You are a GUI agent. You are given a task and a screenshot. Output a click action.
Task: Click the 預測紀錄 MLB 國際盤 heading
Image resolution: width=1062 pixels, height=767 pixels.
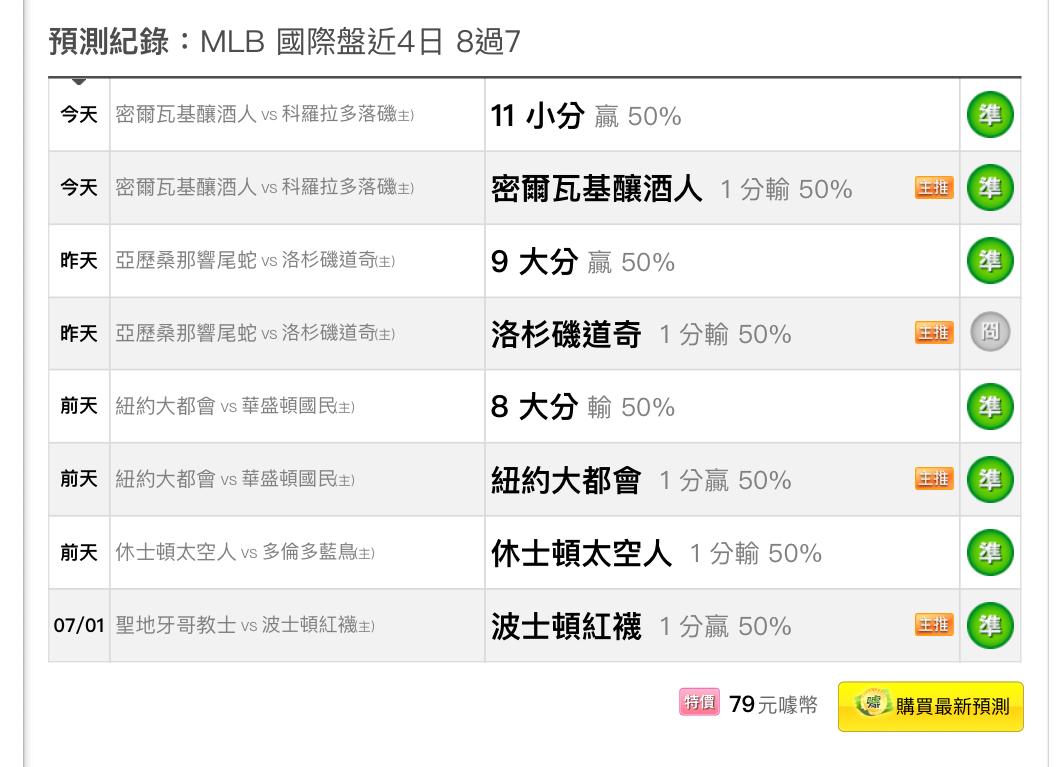coord(284,41)
